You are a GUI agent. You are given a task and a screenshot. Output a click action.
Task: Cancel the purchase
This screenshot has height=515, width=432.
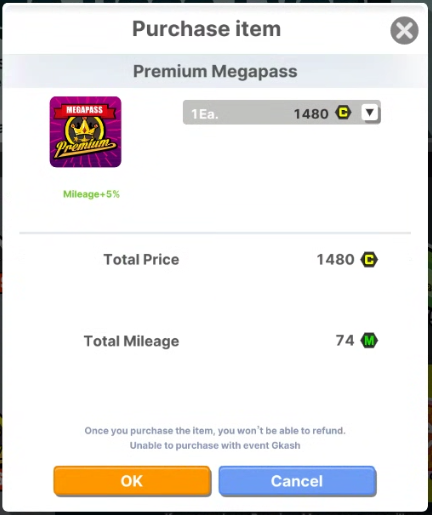[x=297, y=481]
